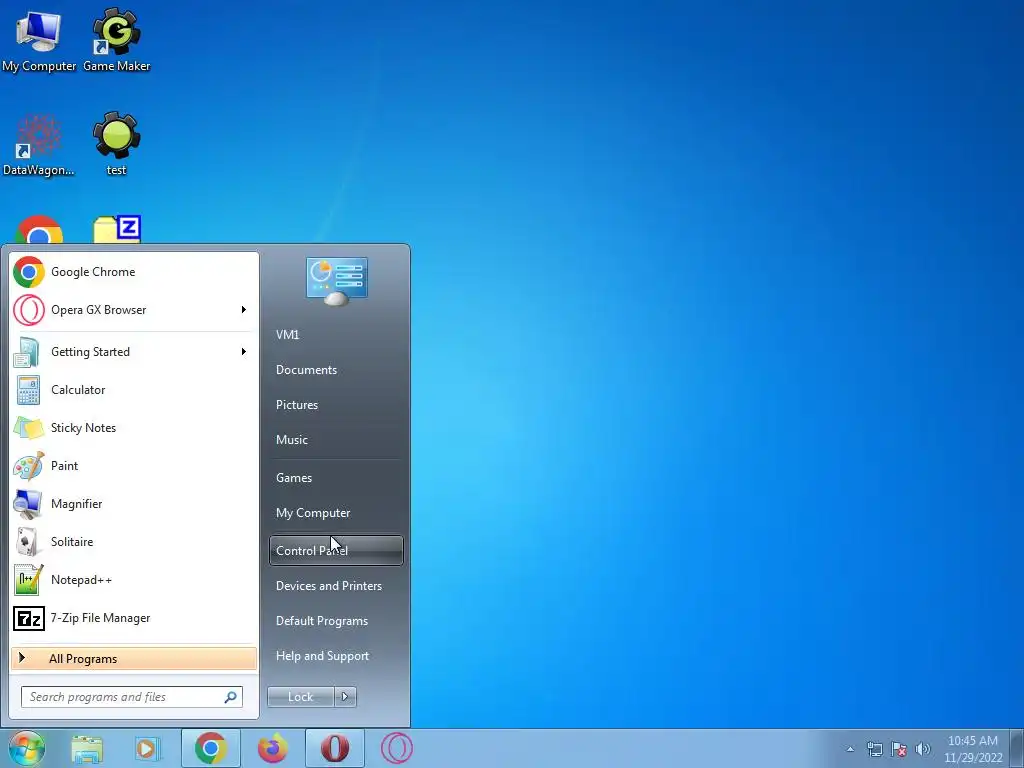Click the network tray icon
The height and width of the screenshot is (768, 1024).
[874, 749]
